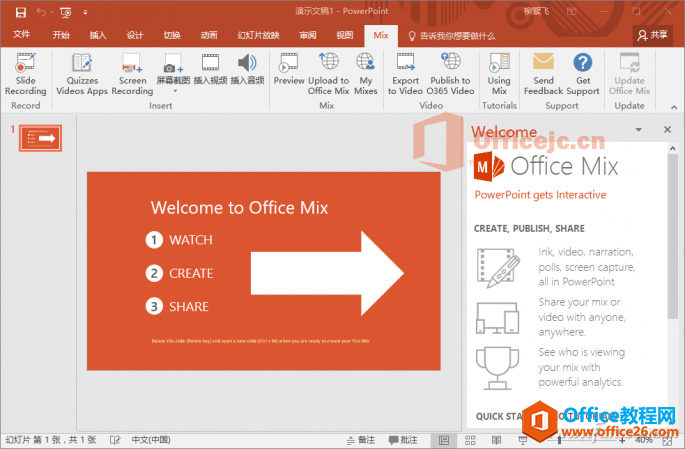The height and width of the screenshot is (449, 685).
Task: Open My Mixes
Action: click(x=366, y=74)
